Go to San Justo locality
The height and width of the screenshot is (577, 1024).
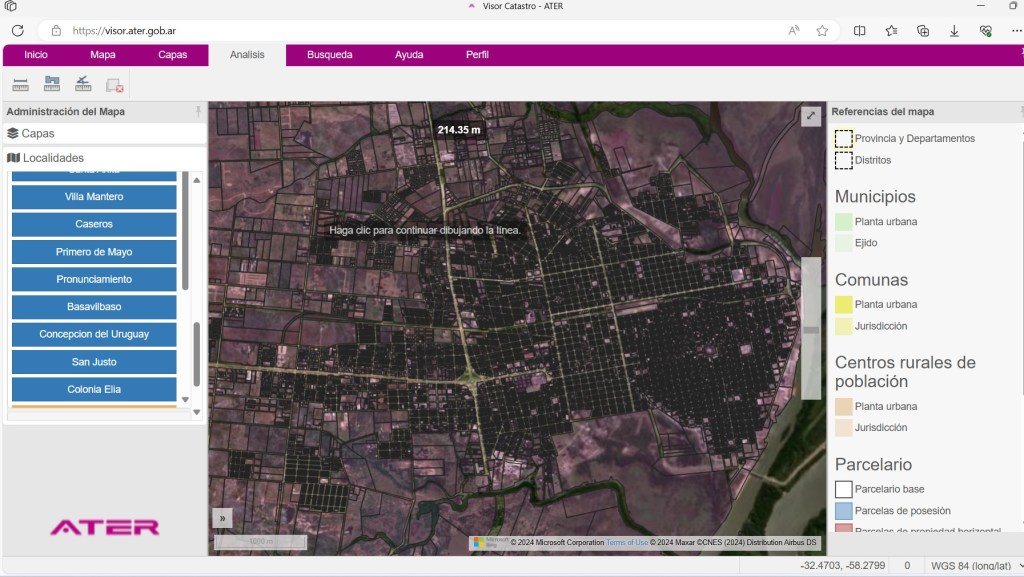pos(94,362)
